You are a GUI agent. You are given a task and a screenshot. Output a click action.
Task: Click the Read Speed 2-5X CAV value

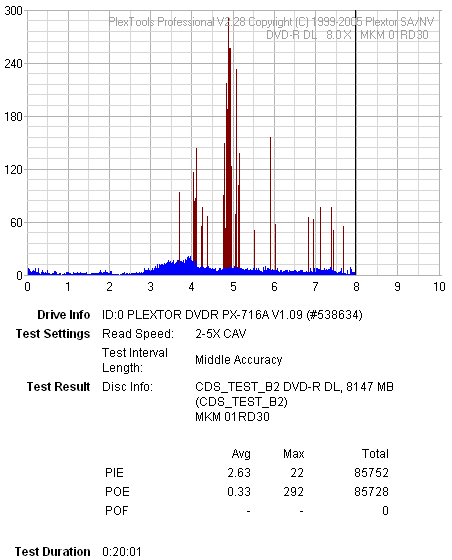221,334
